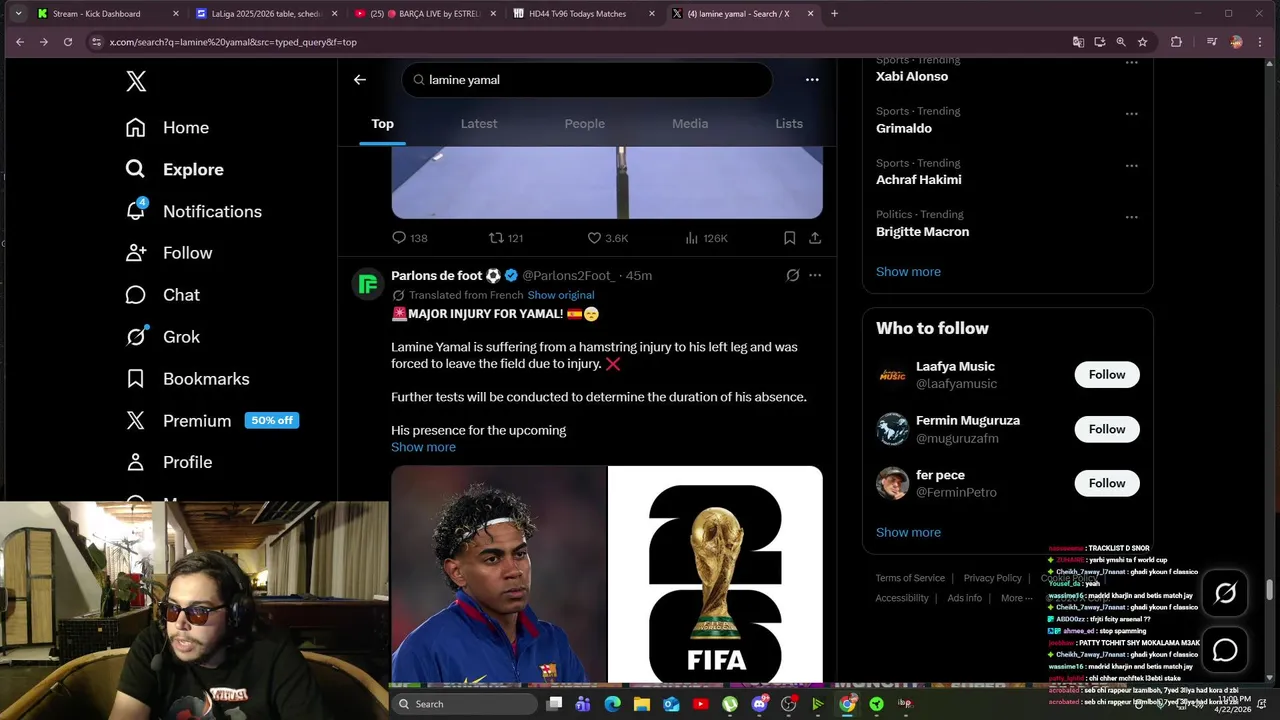Switch to the Lists search tab
This screenshot has width=1280, height=720.
[x=789, y=124]
